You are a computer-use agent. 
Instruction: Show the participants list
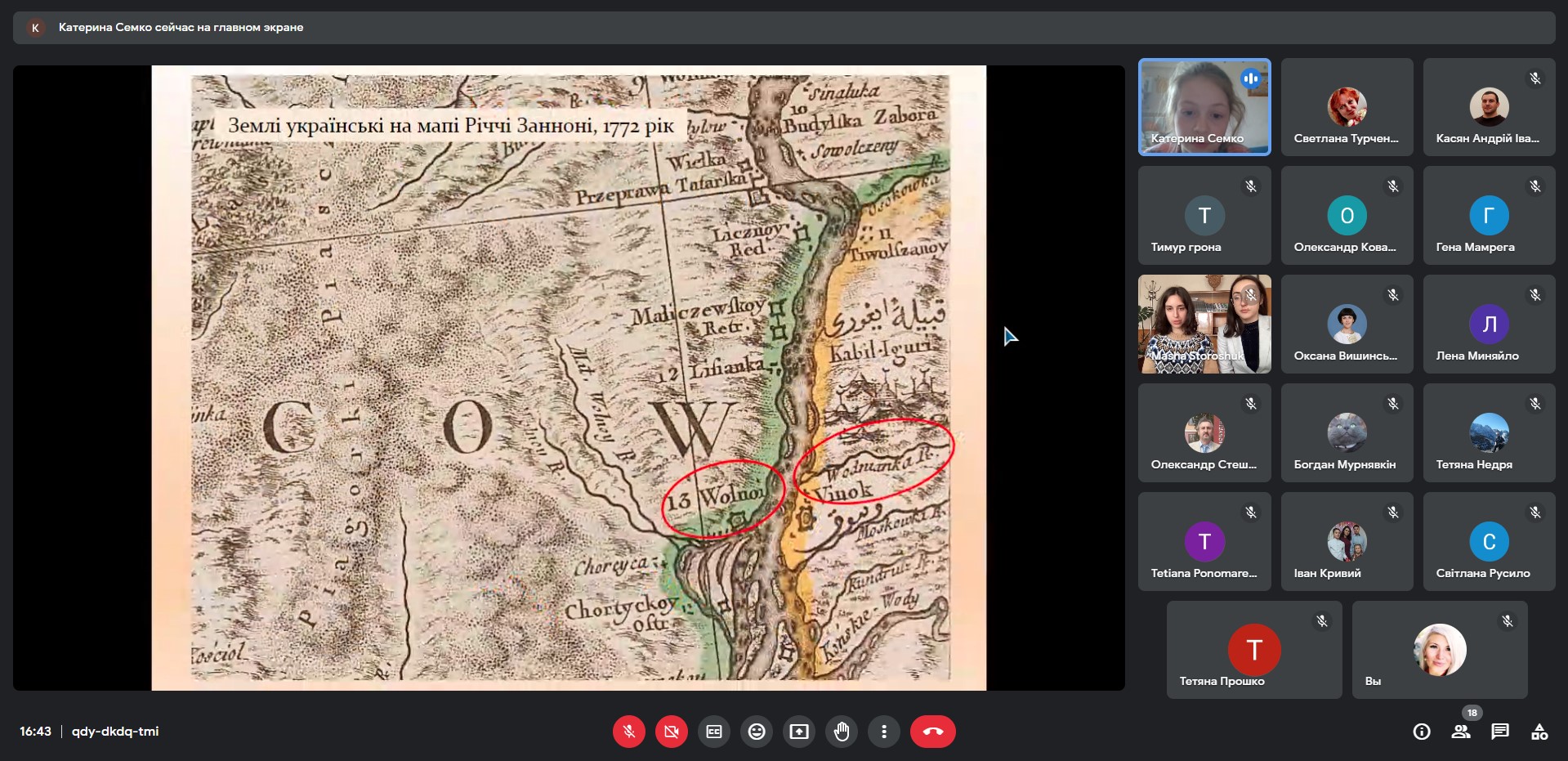(x=1461, y=732)
